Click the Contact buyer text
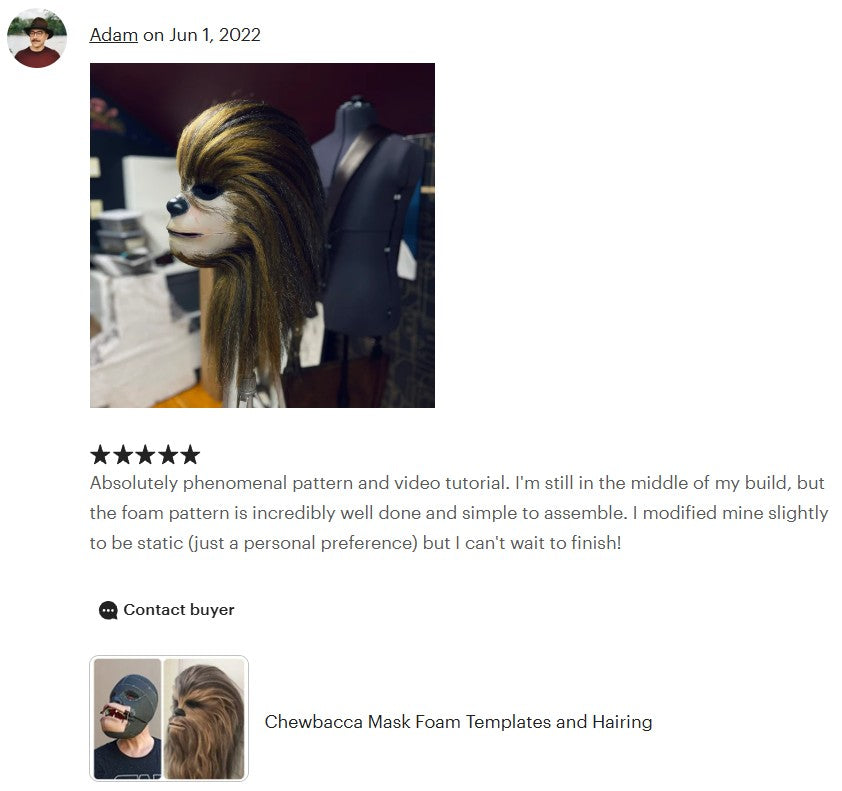Viewport: 842px width, 791px height. pyautogui.click(x=179, y=609)
